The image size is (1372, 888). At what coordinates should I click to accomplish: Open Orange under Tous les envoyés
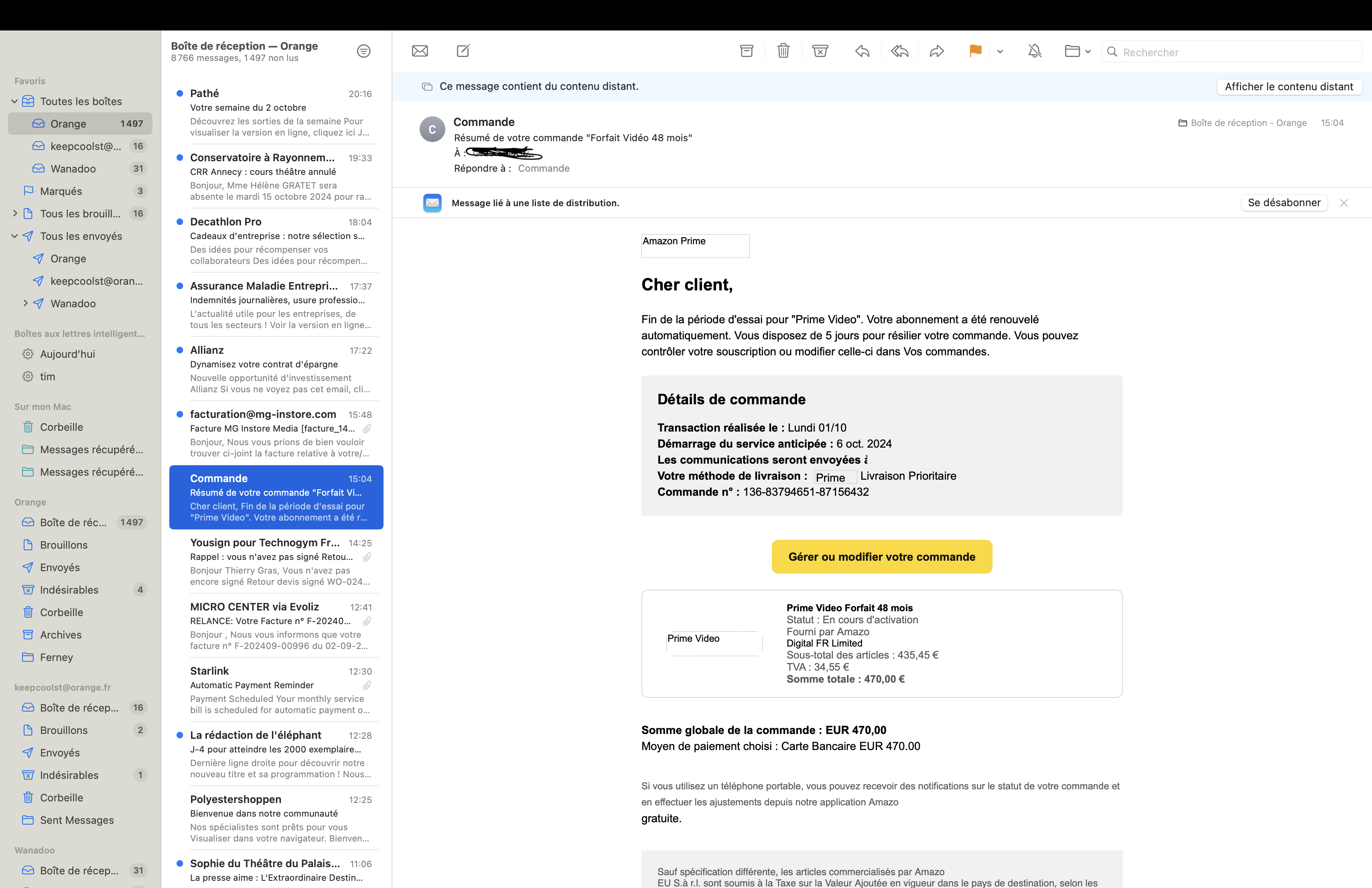(x=80, y=259)
